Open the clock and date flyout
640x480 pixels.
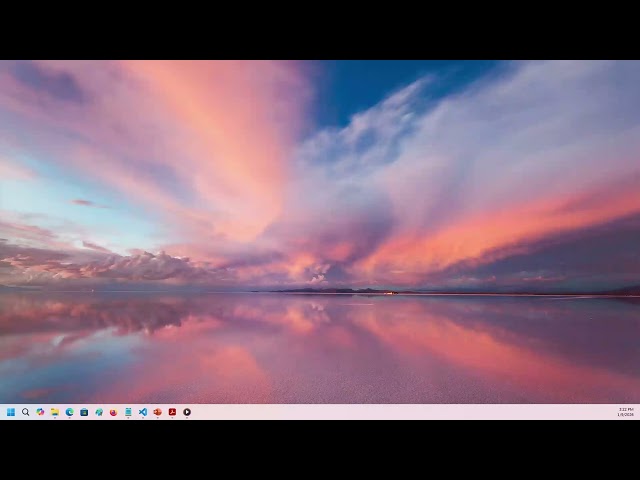[x=626, y=412]
